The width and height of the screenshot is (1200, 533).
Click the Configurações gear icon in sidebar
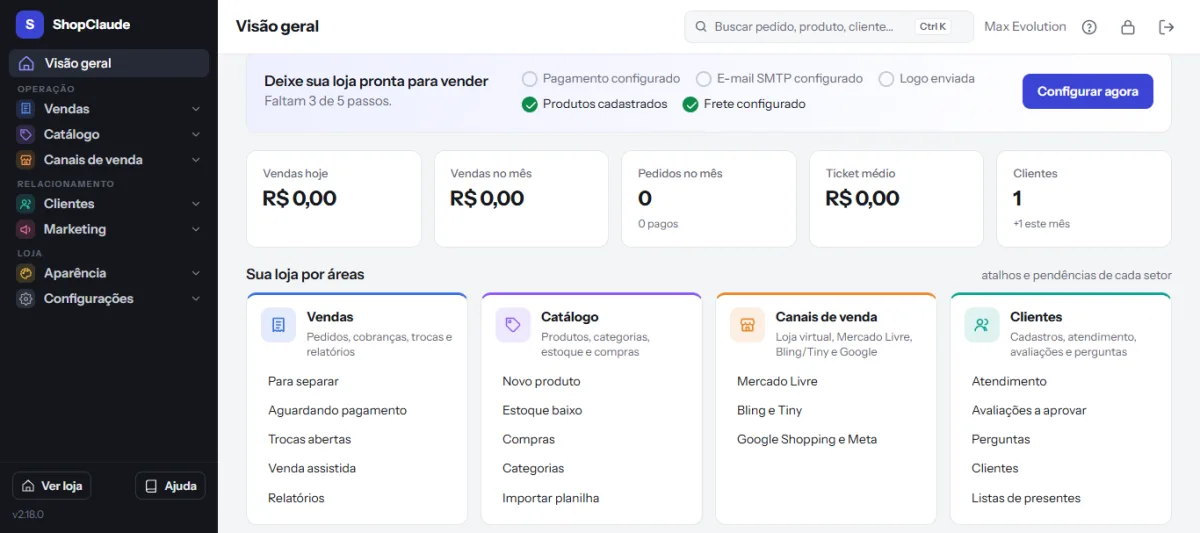tap(25, 299)
